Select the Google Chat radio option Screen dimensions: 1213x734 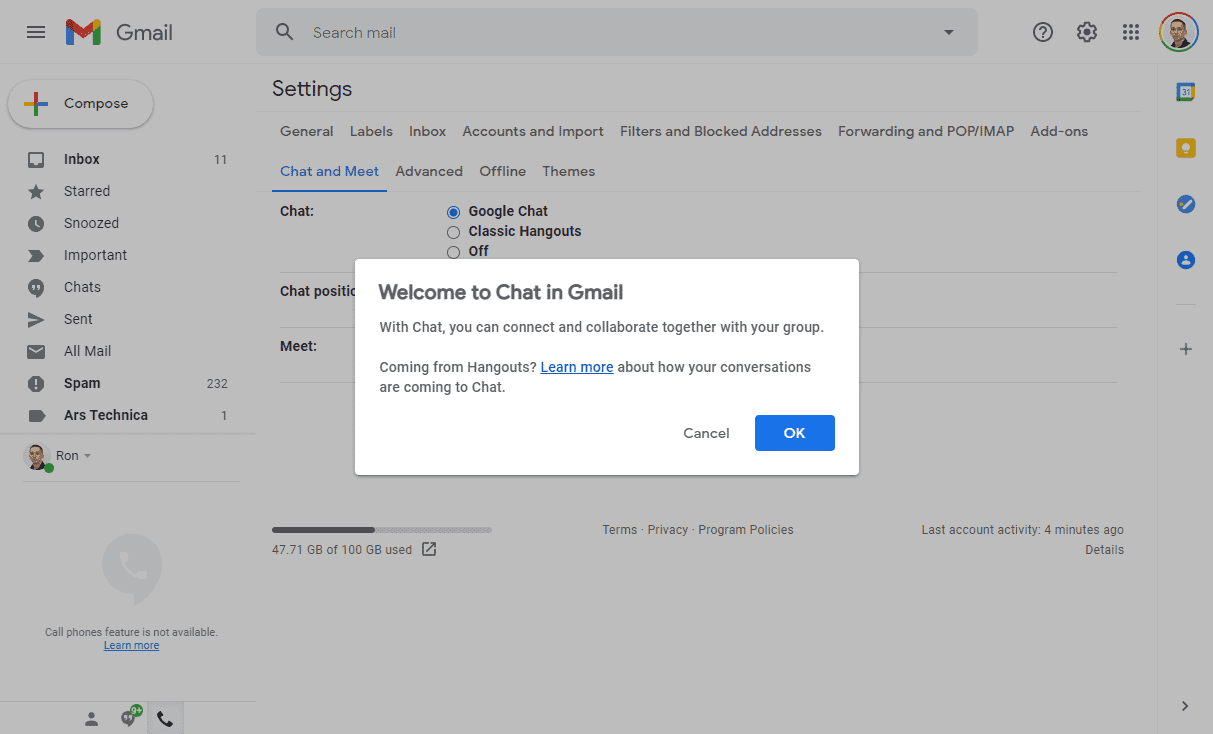[453, 211]
